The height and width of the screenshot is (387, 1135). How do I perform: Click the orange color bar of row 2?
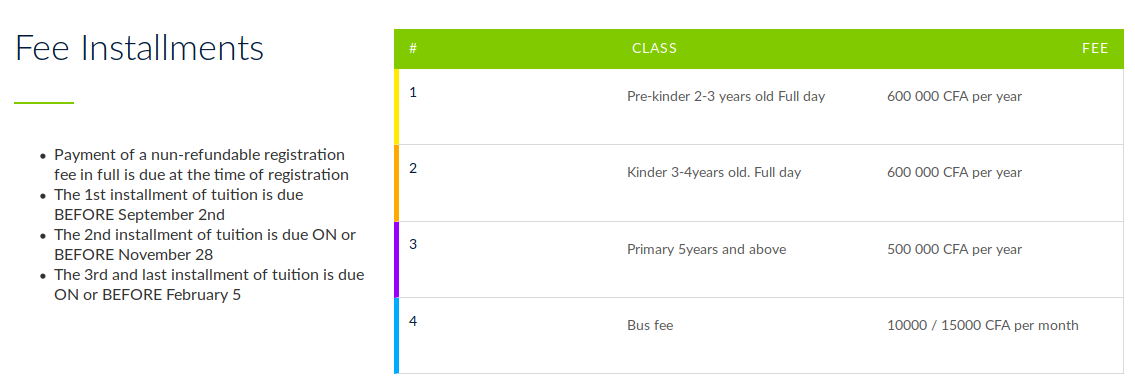click(x=397, y=183)
